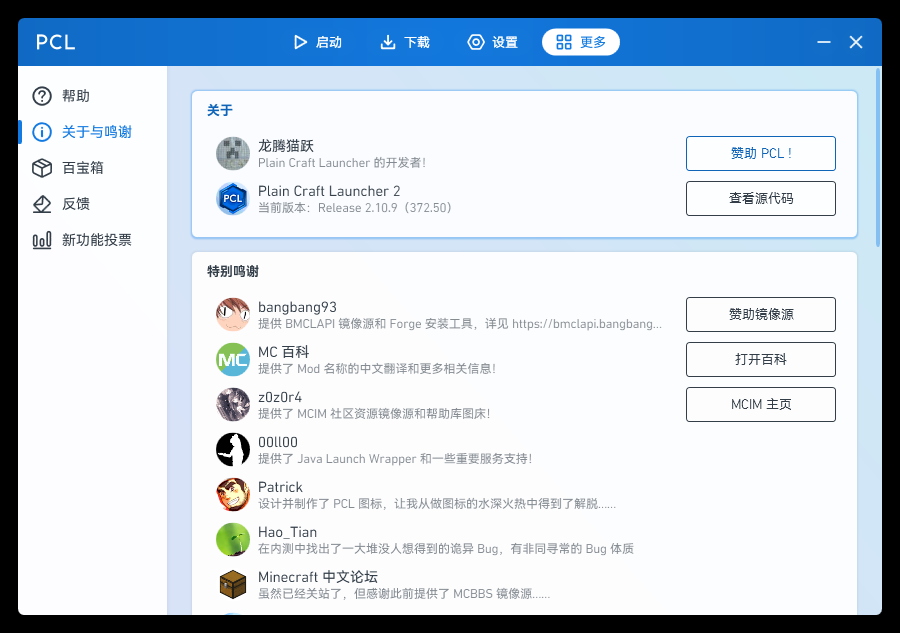Close the PCL window
900x633 pixels.
(856, 42)
